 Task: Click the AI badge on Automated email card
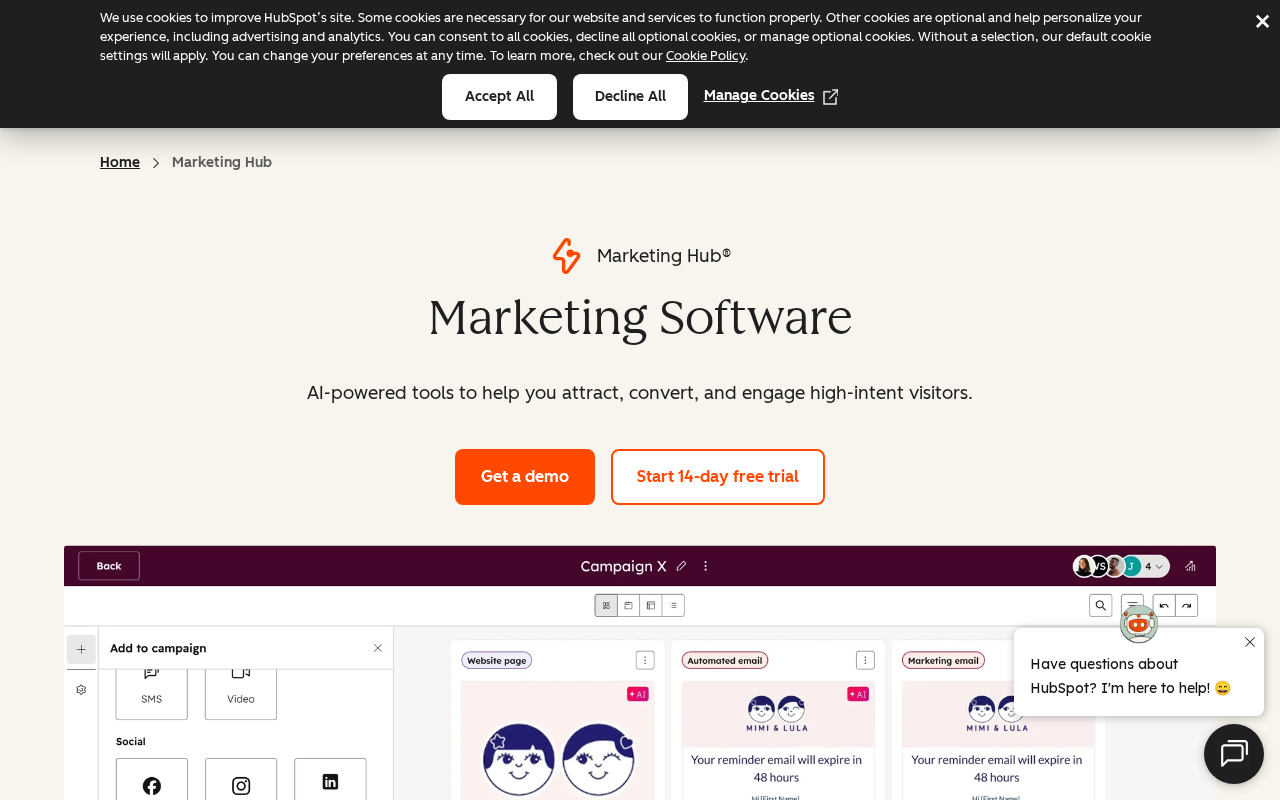857,694
